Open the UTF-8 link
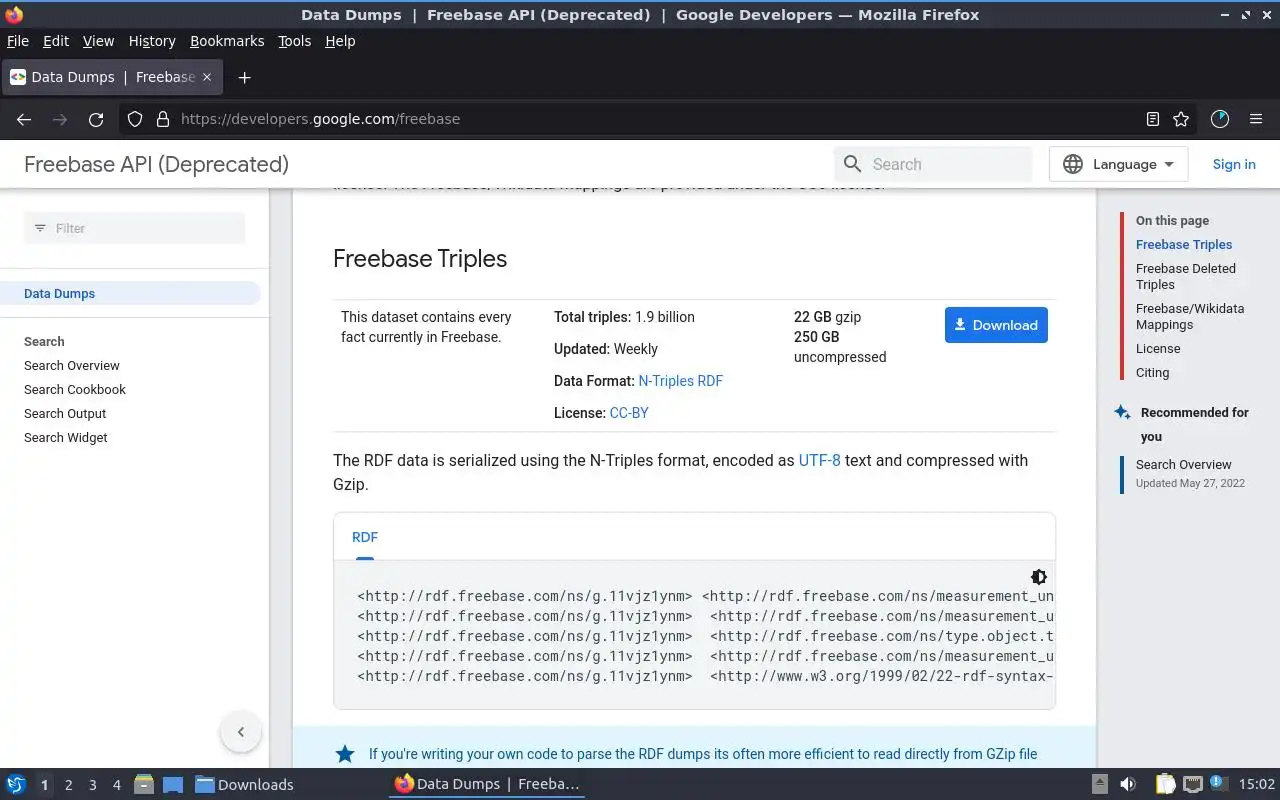 coord(819,461)
